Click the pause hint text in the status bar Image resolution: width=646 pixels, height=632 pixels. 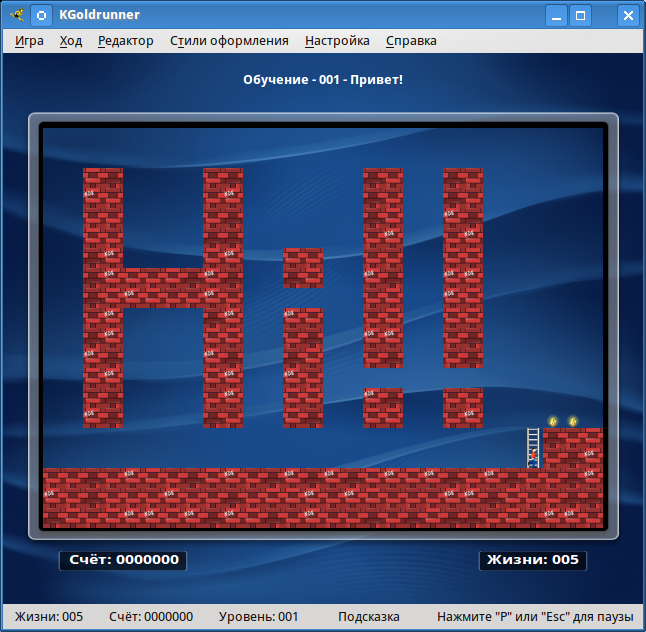coord(535,617)
